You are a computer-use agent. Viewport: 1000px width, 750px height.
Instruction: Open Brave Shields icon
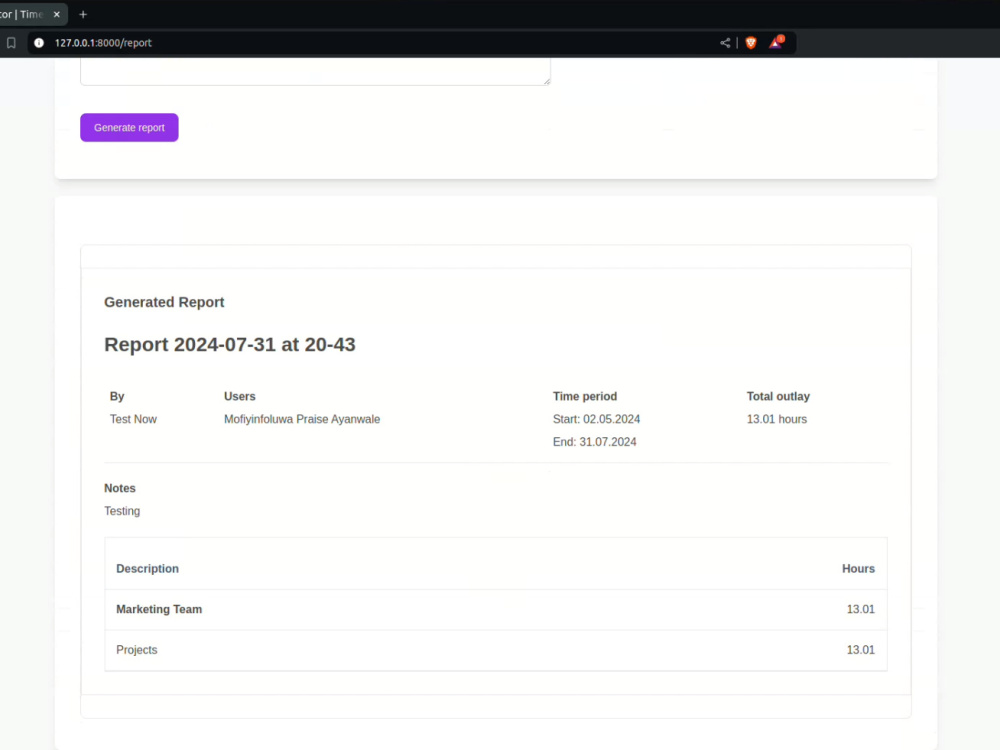(751, 43)
